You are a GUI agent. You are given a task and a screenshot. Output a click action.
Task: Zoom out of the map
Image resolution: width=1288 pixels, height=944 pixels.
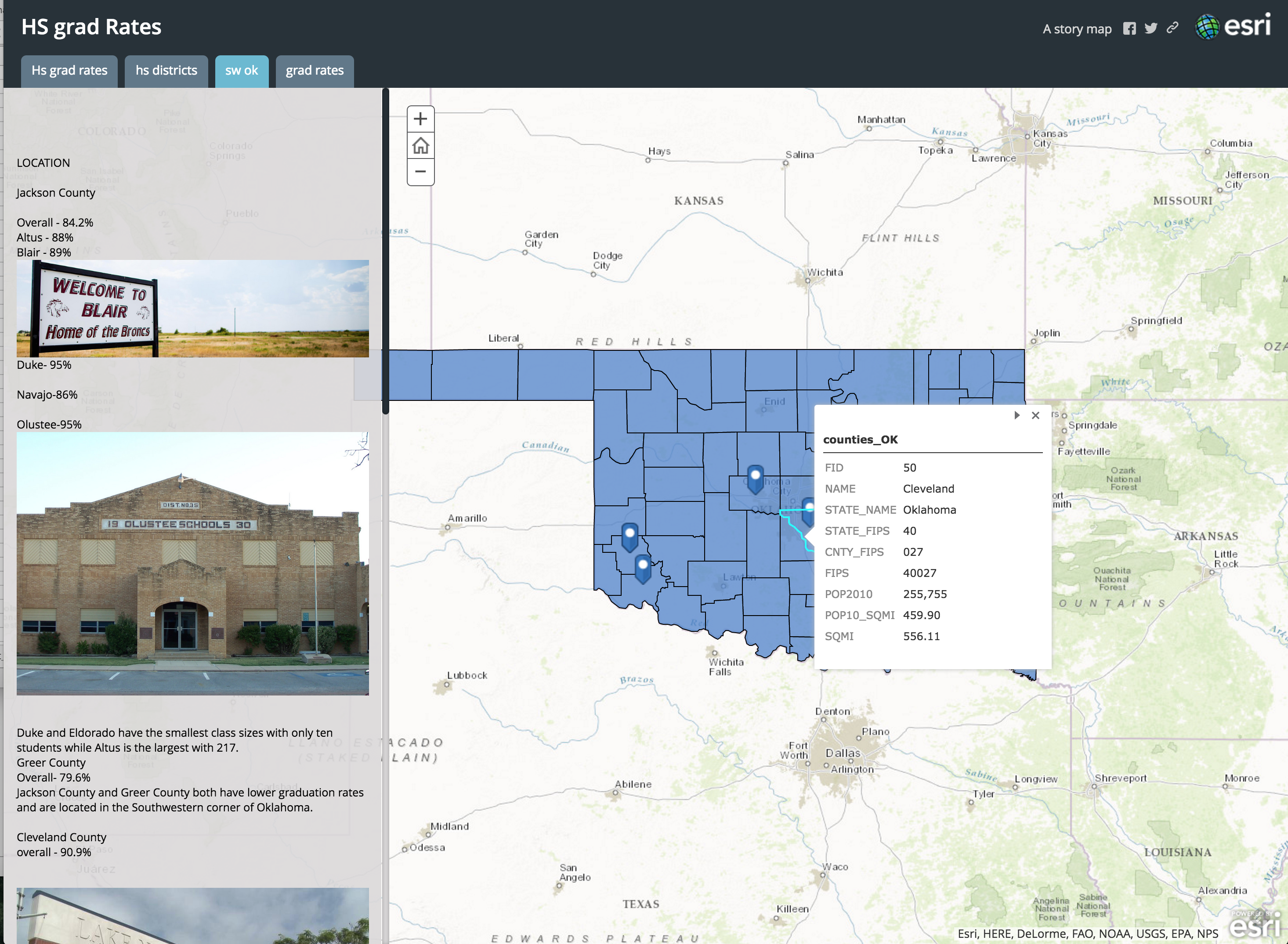pyautogui.click(x=420, y=171)
